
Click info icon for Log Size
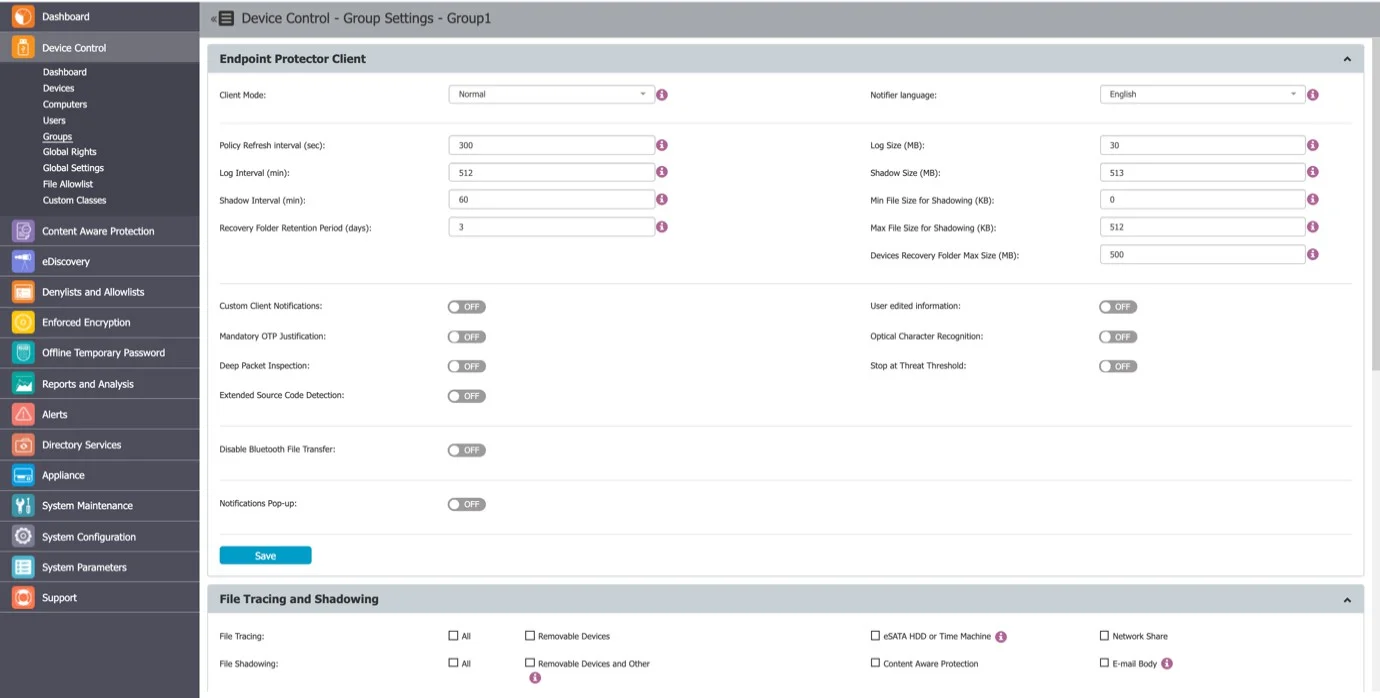pyautogui.click(x=1313, y=145)
